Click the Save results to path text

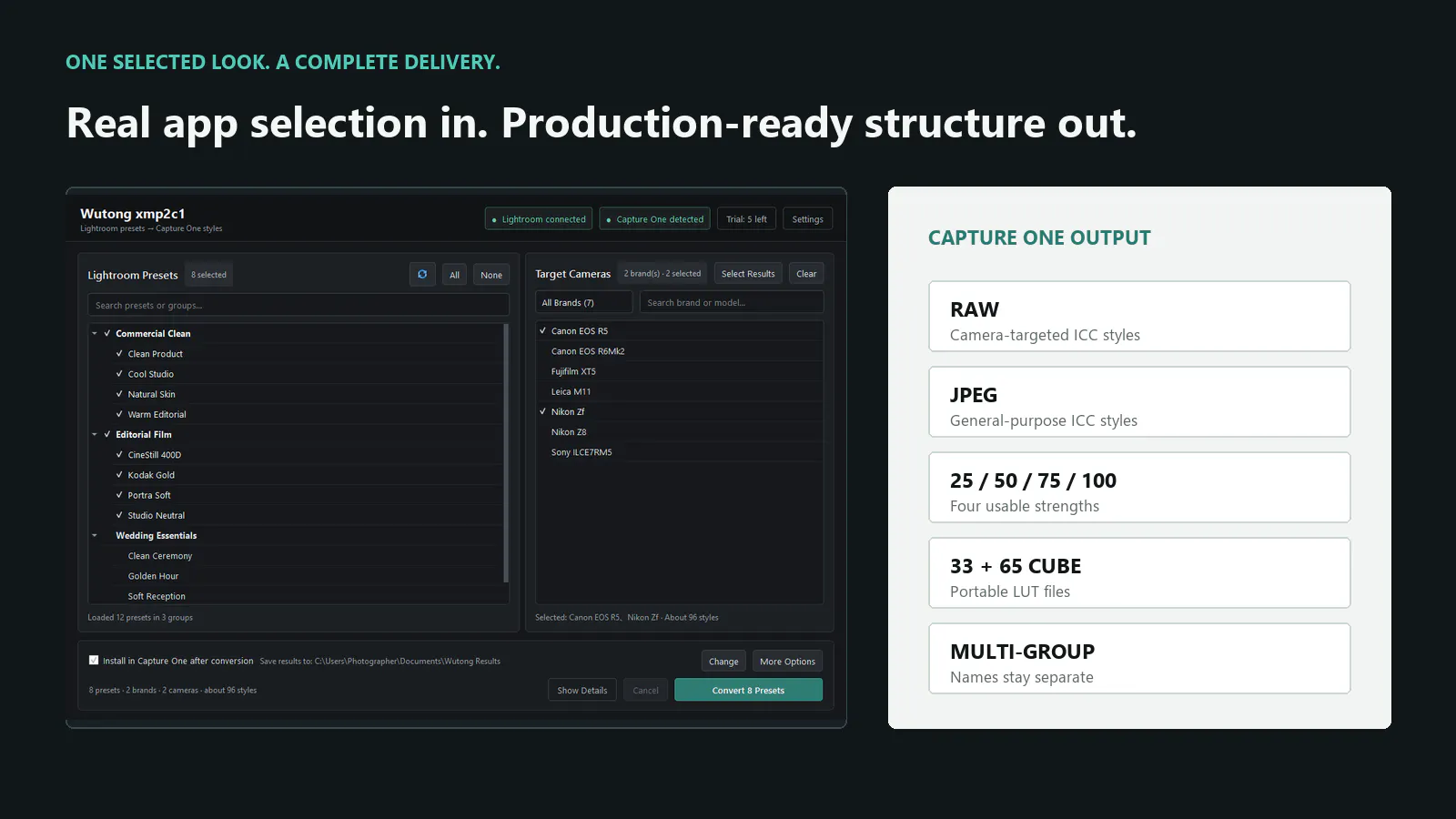pyautogui.click(x=380, y=662)
